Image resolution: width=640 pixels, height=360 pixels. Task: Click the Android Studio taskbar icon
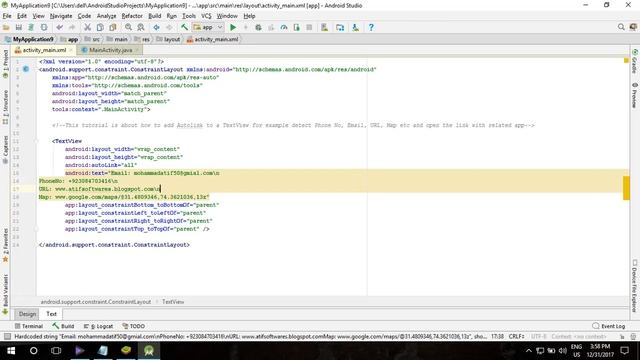pos(149,351)
